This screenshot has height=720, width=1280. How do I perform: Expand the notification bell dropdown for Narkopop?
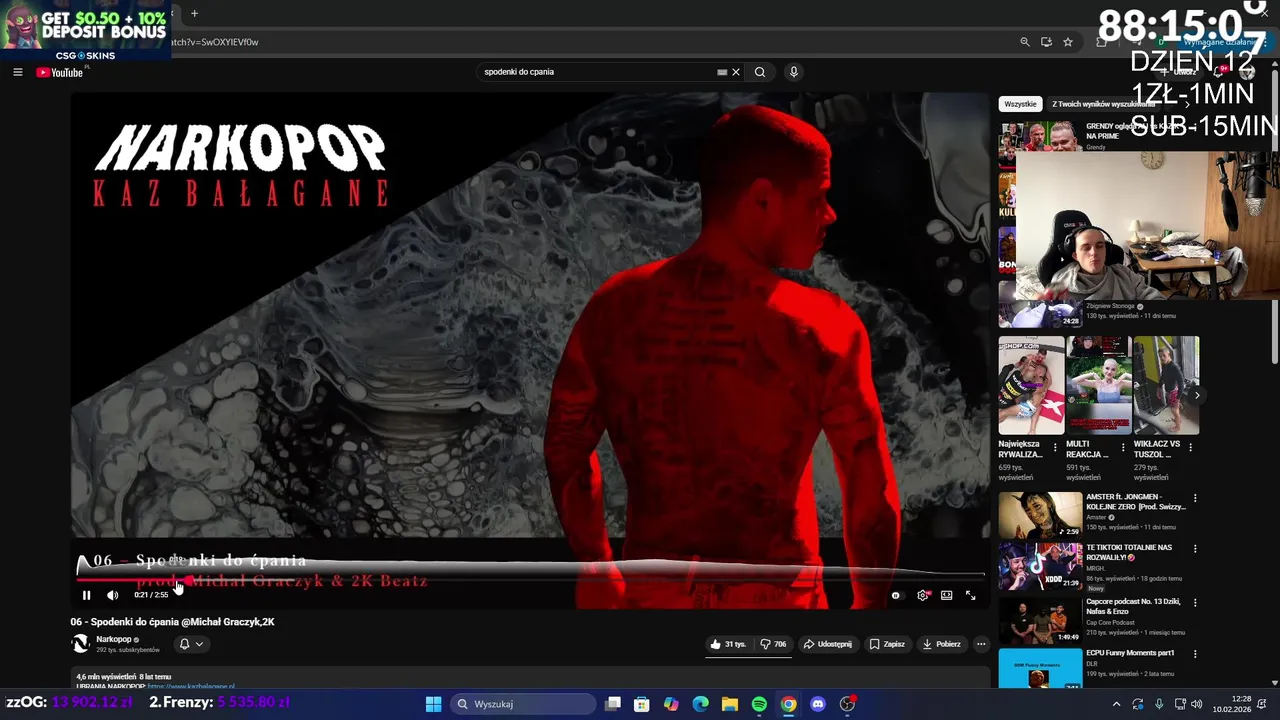(190, 644)
